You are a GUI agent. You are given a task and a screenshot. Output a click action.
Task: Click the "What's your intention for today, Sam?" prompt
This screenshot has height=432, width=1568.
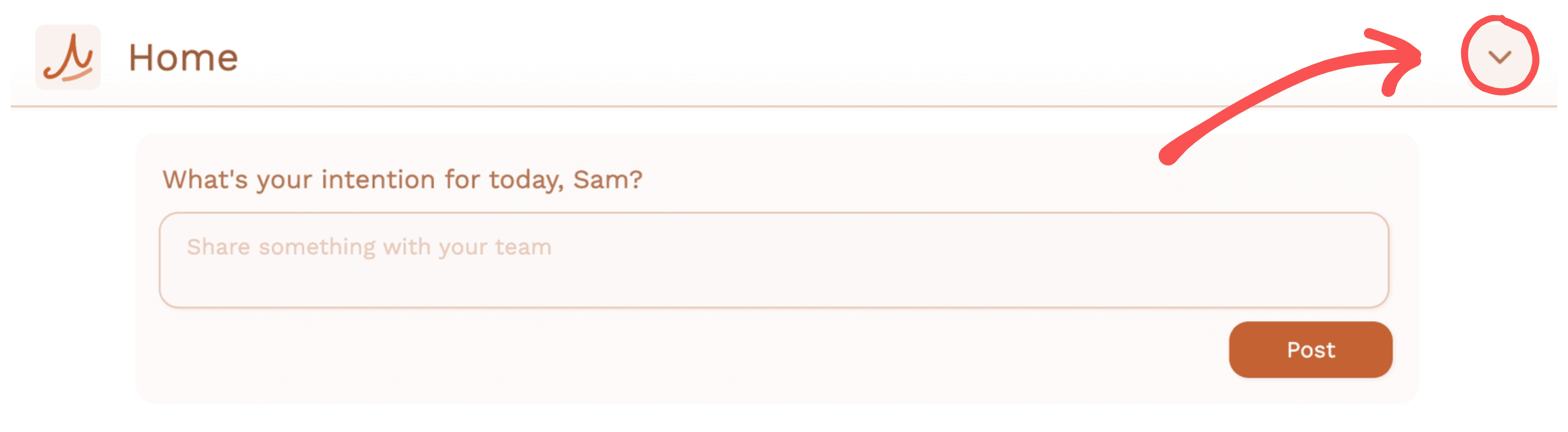point(402,180)
